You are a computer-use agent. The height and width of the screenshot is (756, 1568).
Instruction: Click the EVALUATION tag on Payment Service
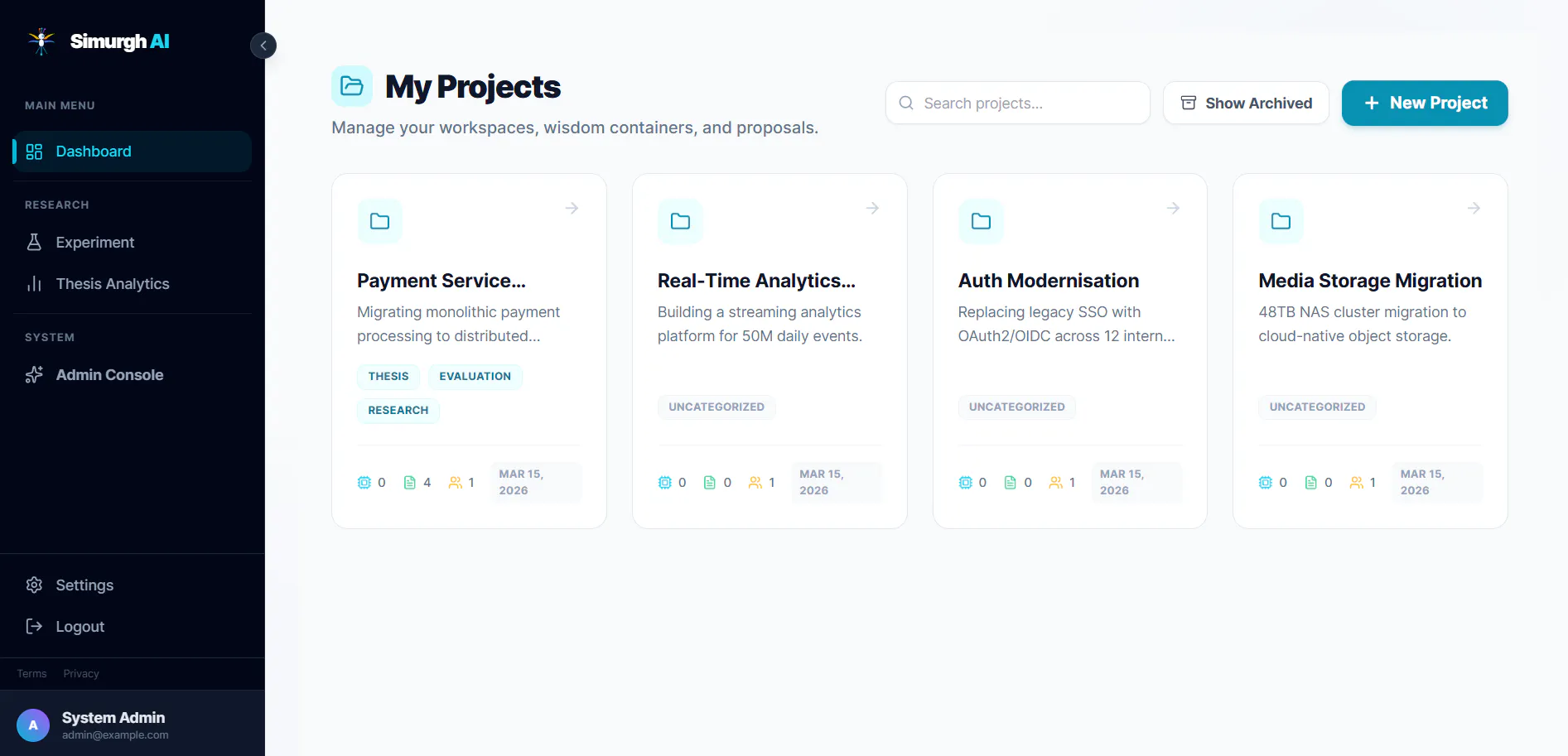tap(475, 376)
